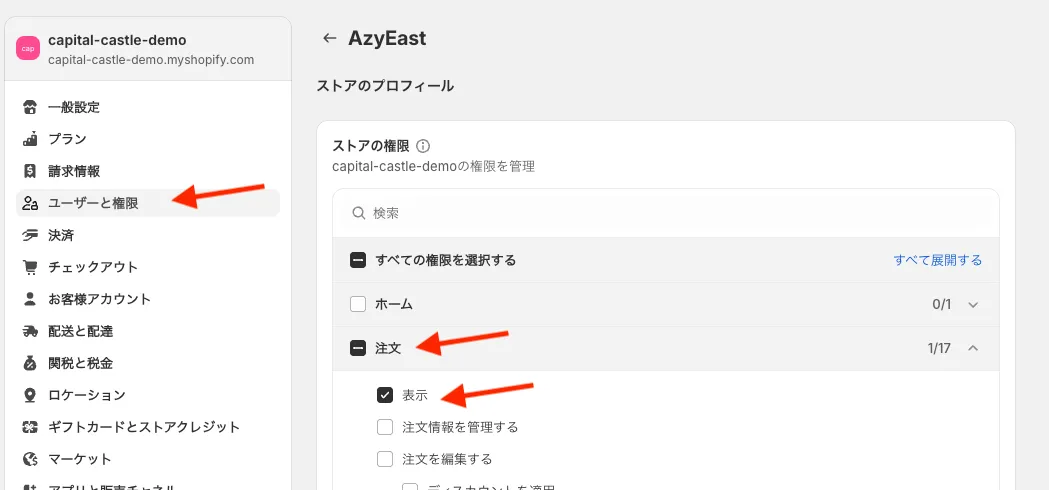Check the 注文情報を管理する checkbox
This screenshot has height=490, width=1049.
tap(385, 427)
